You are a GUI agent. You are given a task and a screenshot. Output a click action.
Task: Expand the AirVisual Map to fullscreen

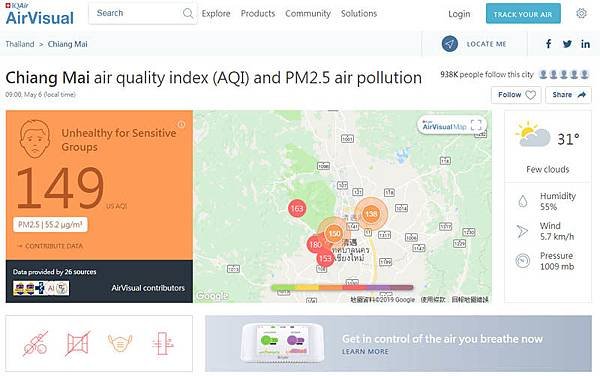click(476, 125)
